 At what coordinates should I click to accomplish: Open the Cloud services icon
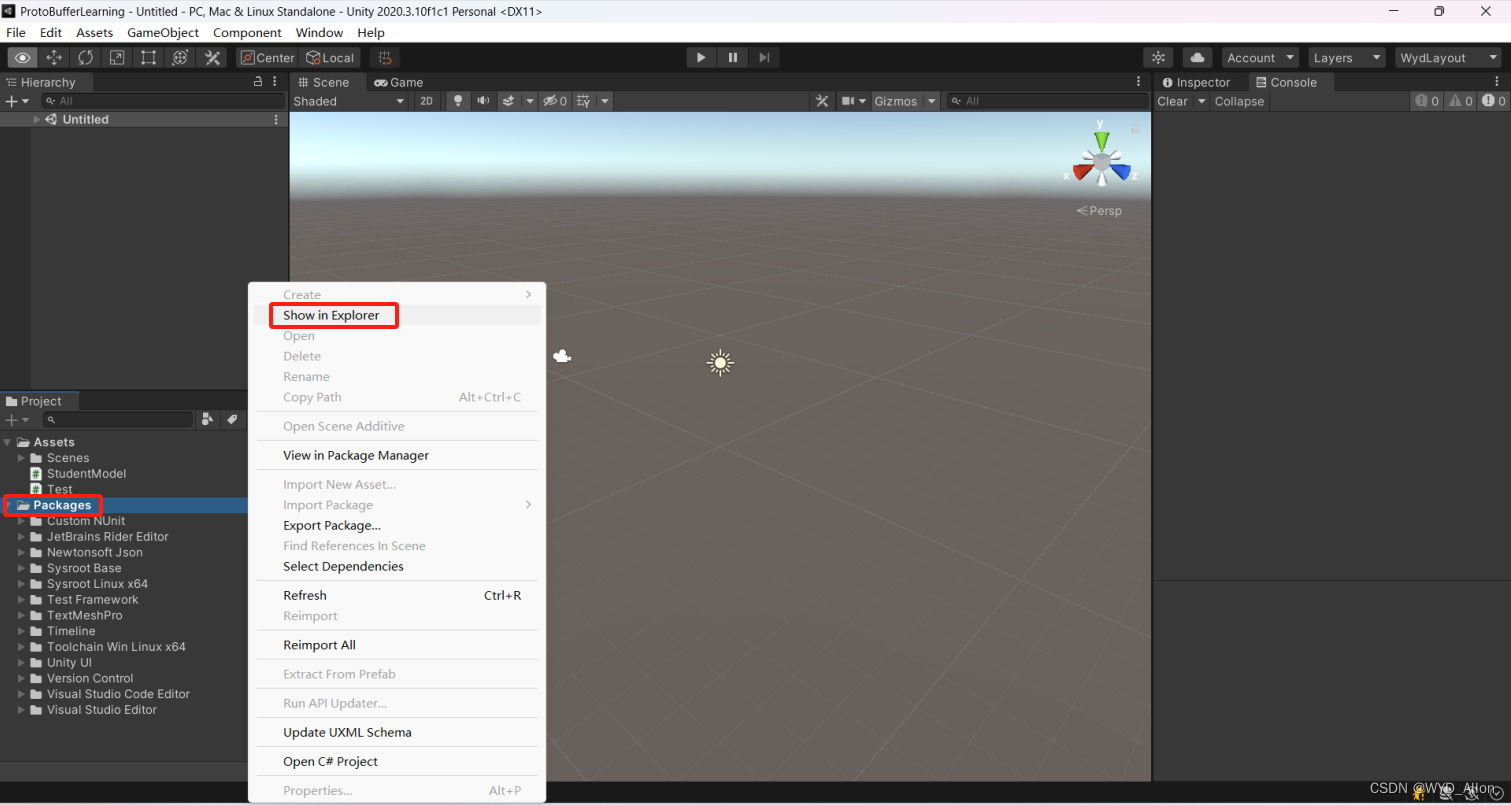coord(1197,58)
